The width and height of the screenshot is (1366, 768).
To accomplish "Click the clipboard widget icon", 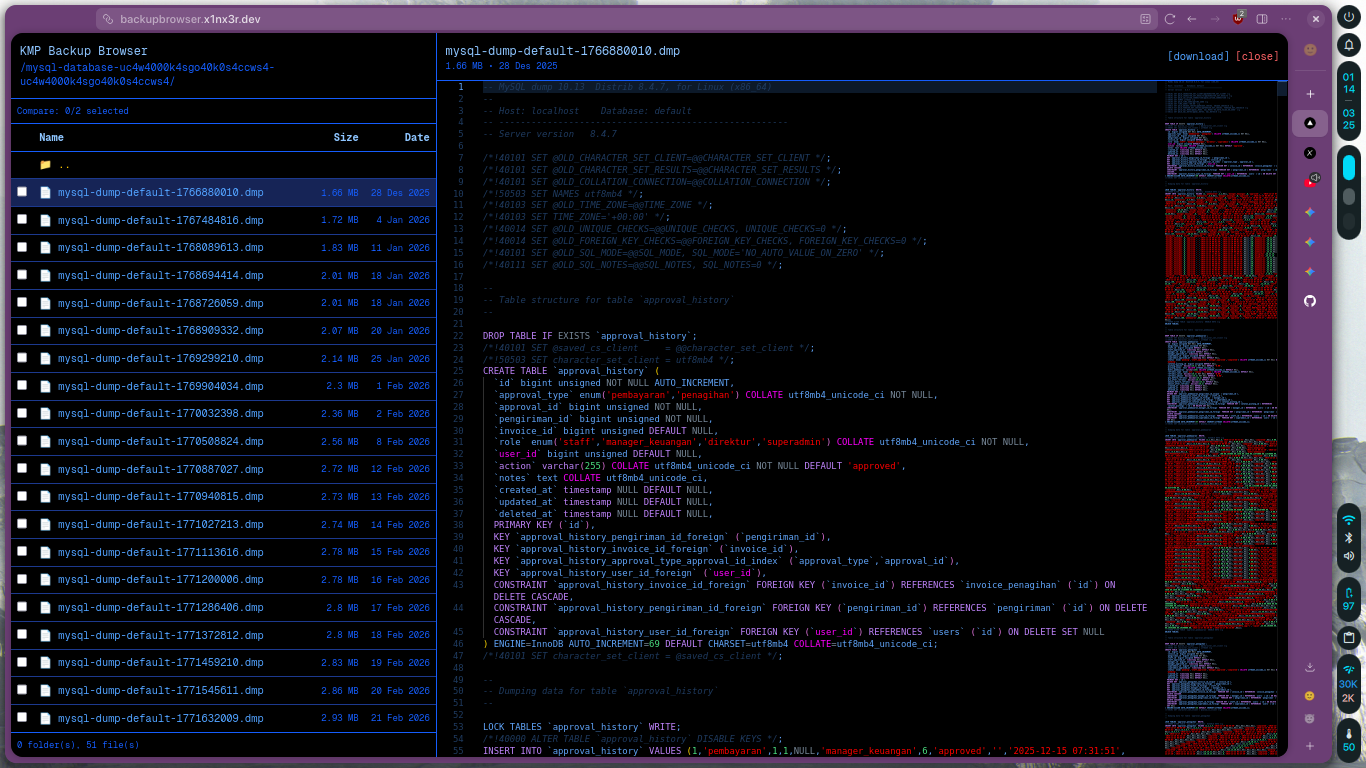I will [x=1348, y=638].
